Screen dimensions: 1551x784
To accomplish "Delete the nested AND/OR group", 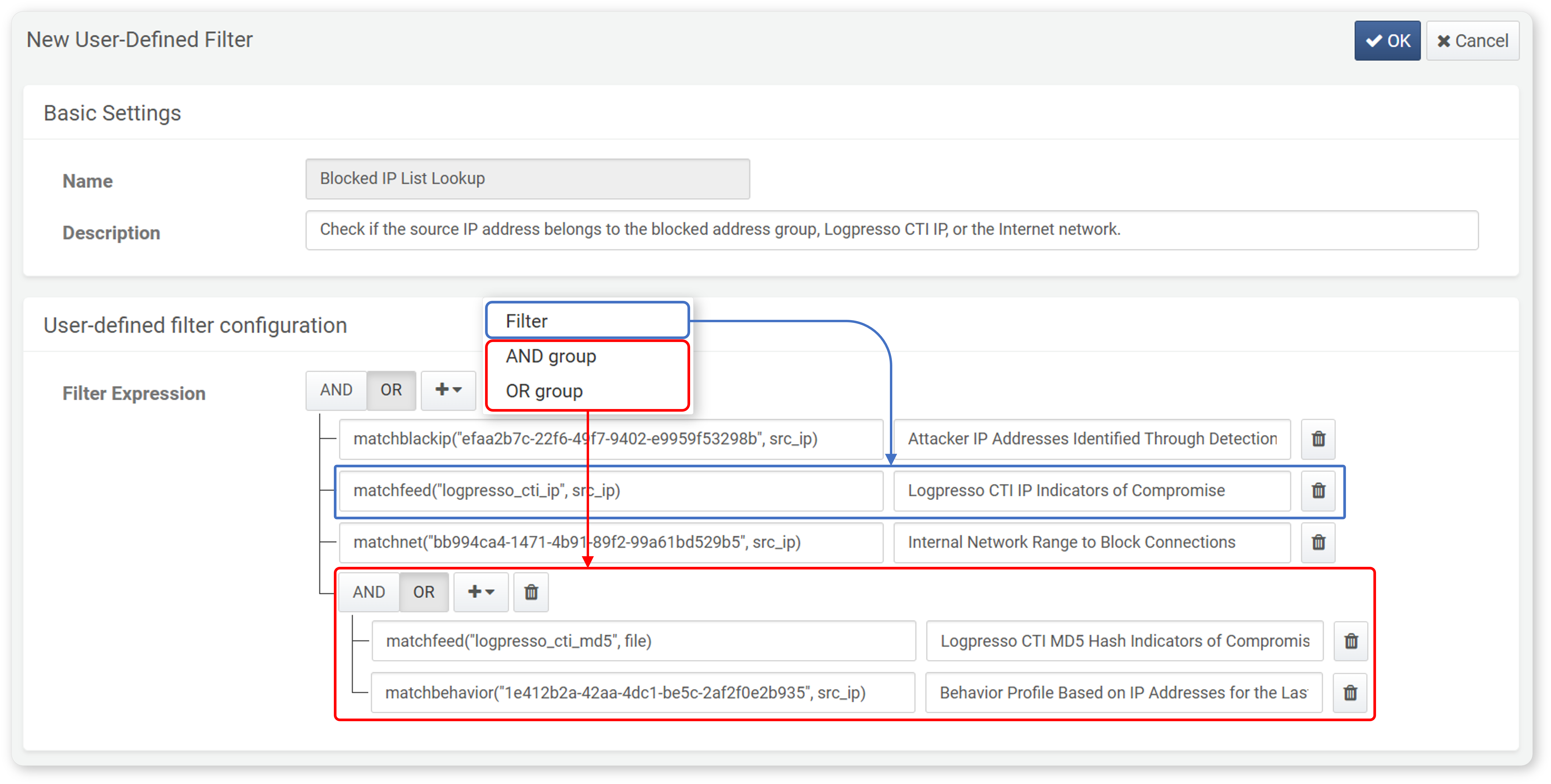I will coord(530,592).
